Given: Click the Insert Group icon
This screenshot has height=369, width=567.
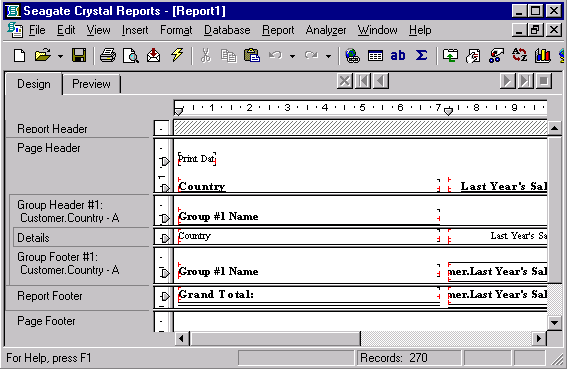Looking at the screenshot, I should (450, 56).
